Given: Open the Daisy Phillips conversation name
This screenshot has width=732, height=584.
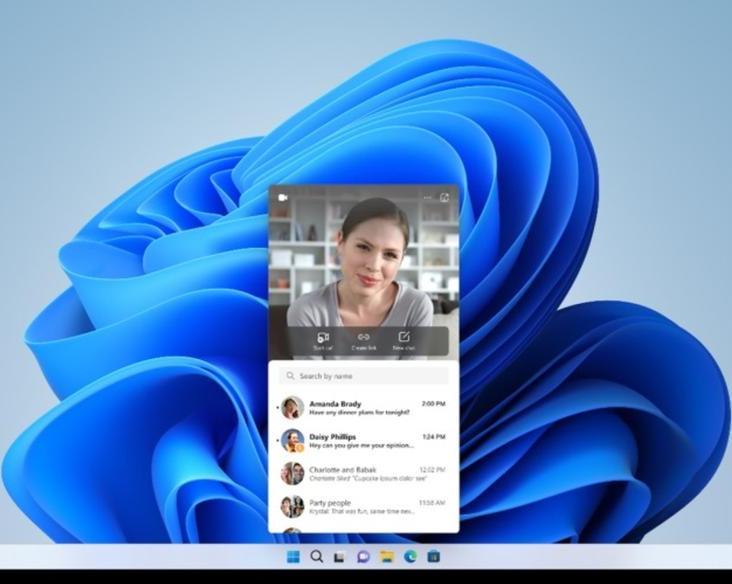Looking at the screenshot, I should (x=332, y=437).
